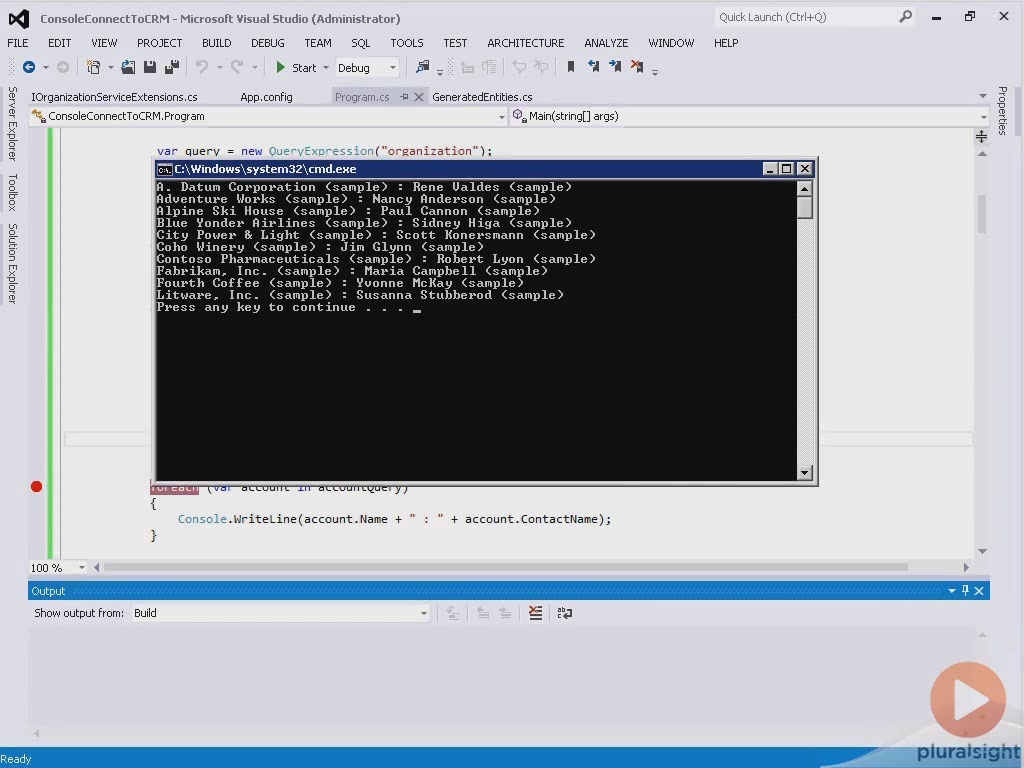Close the Program.cs tab
The width and height of the screenshot is (1024, 768).
tap(419, 97)
